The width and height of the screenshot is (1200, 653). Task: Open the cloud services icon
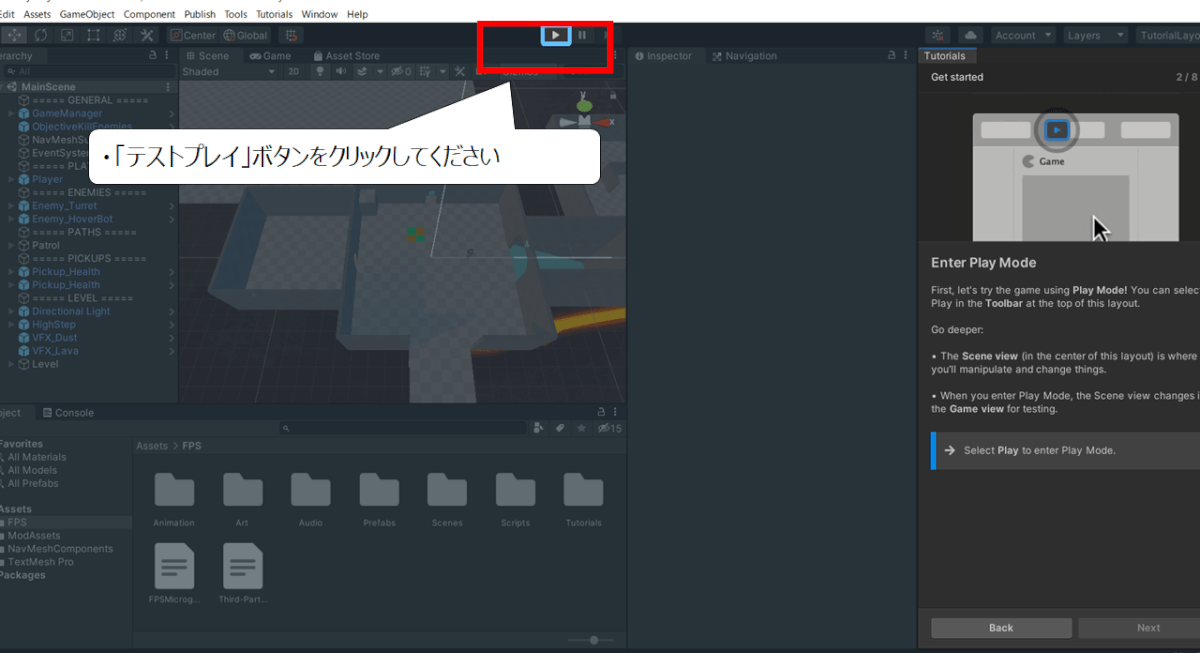click(x=969, y=35)
